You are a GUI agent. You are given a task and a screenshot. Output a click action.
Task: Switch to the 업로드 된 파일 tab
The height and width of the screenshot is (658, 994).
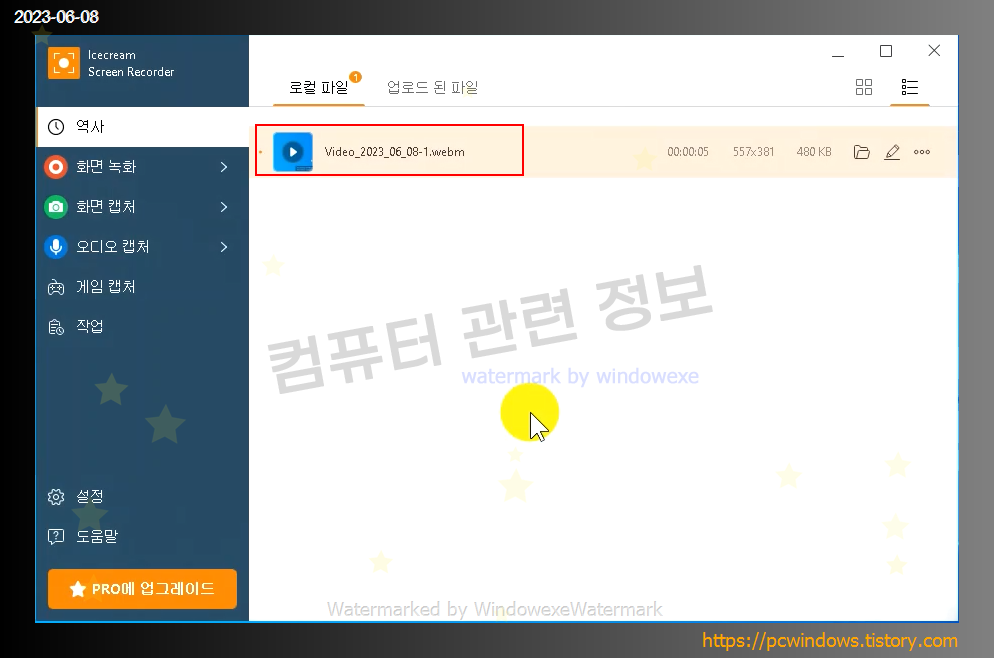coord(432,87)
